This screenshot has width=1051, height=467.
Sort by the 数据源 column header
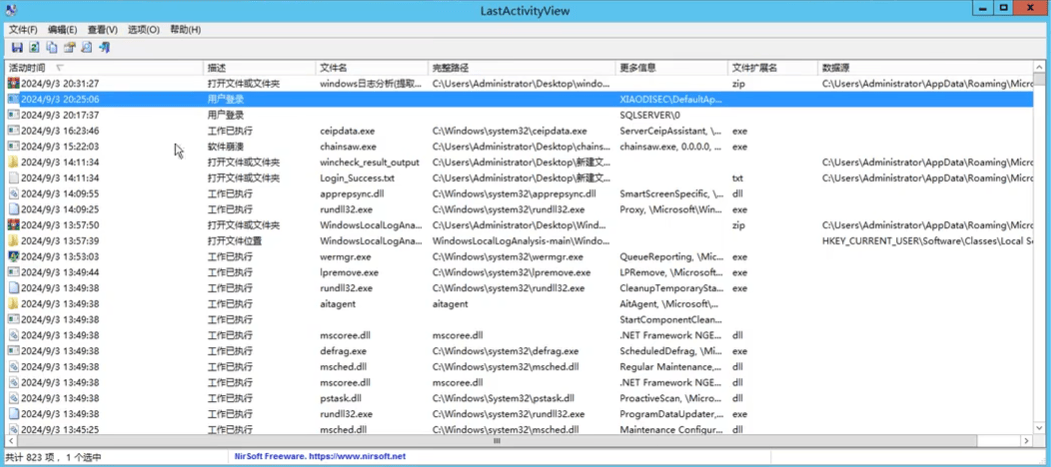[x=926, y=68]
